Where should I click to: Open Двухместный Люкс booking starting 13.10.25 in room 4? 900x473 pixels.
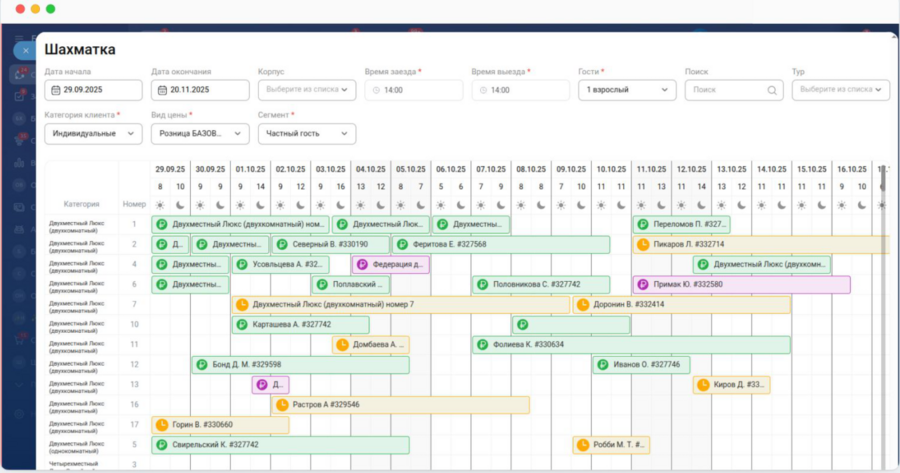point(762,265)
